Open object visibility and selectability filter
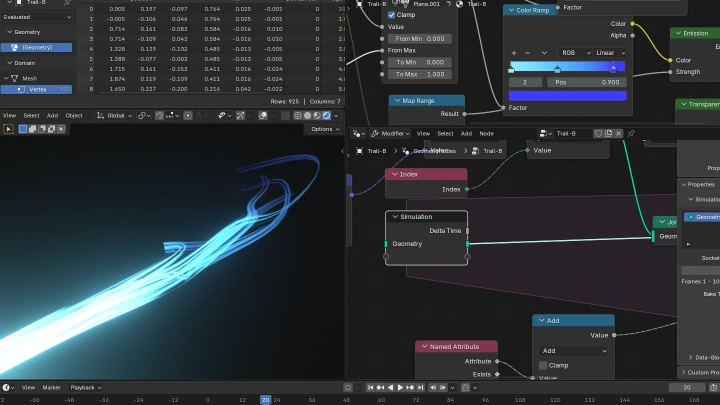720x405 pixels. click(x=224, y=116)
